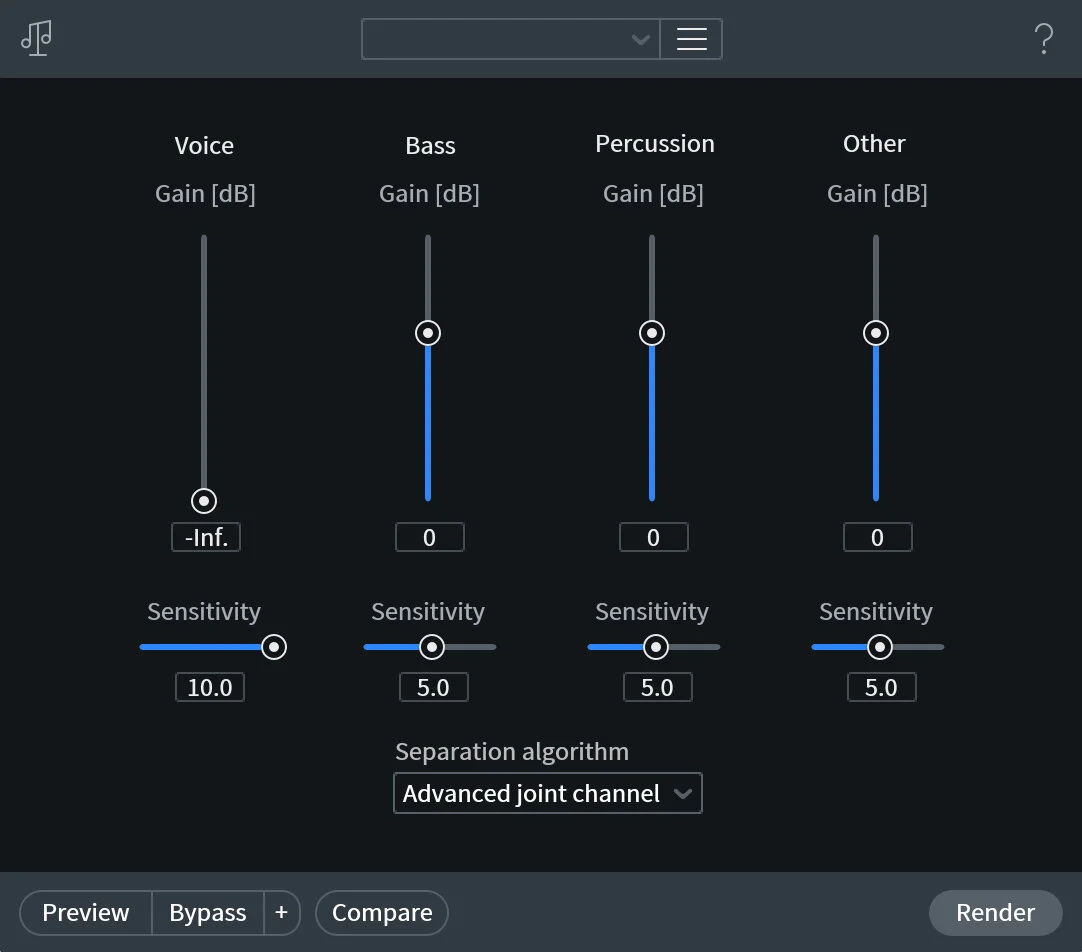
Task: Click the Voice gain slider handle
Action: click(204, 501)
